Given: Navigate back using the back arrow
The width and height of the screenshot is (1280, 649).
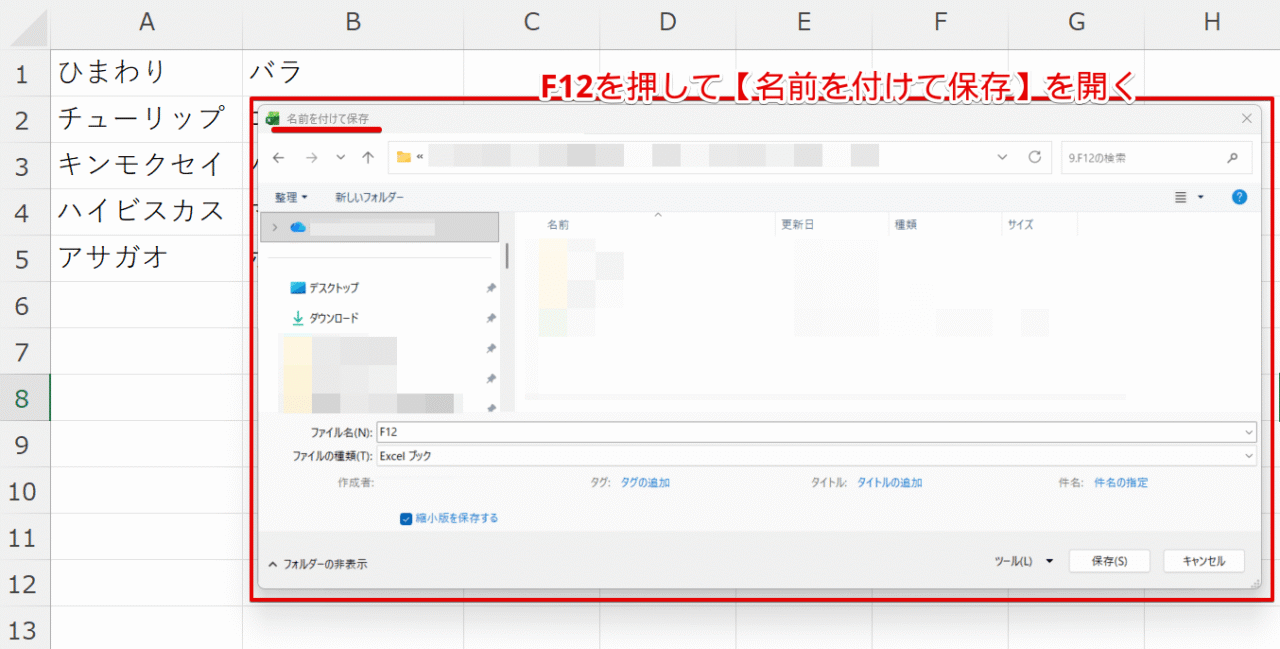Looking at the screenshot, I should pos(279,157).
